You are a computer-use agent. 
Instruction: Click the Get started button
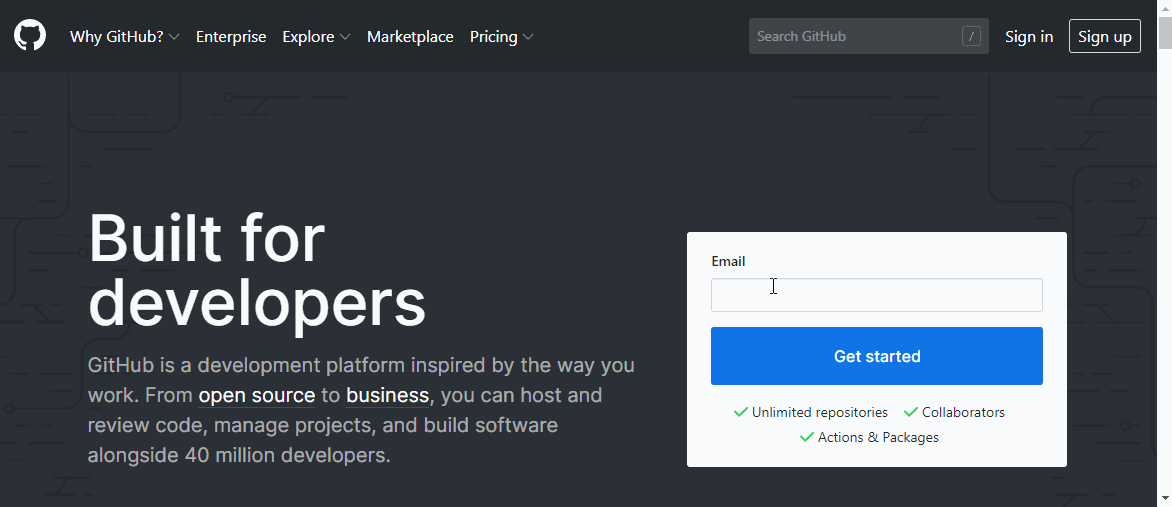[877, 356]
